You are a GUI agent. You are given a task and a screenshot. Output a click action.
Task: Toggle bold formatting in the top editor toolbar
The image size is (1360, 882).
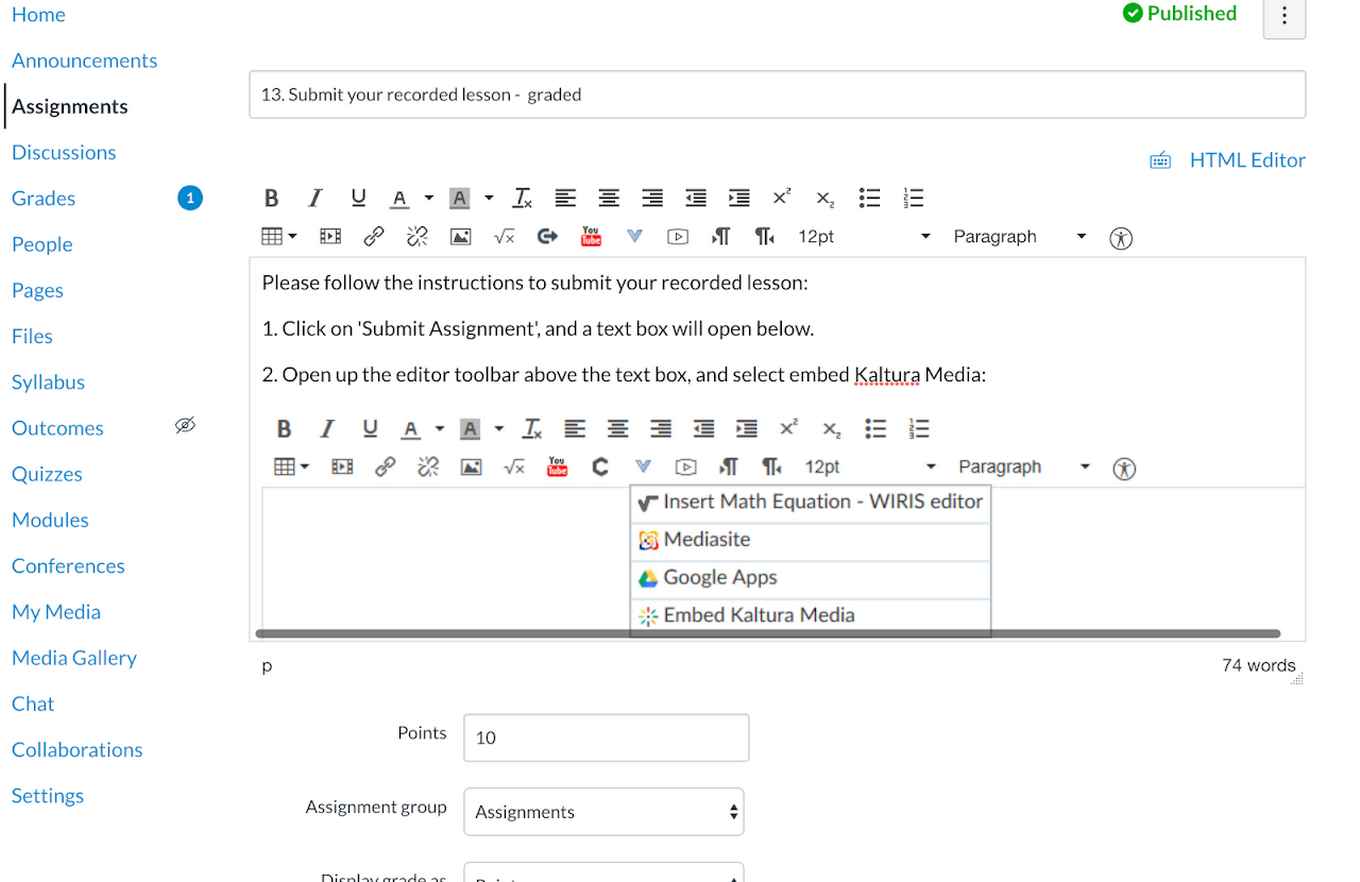click(x=271, y=197)
